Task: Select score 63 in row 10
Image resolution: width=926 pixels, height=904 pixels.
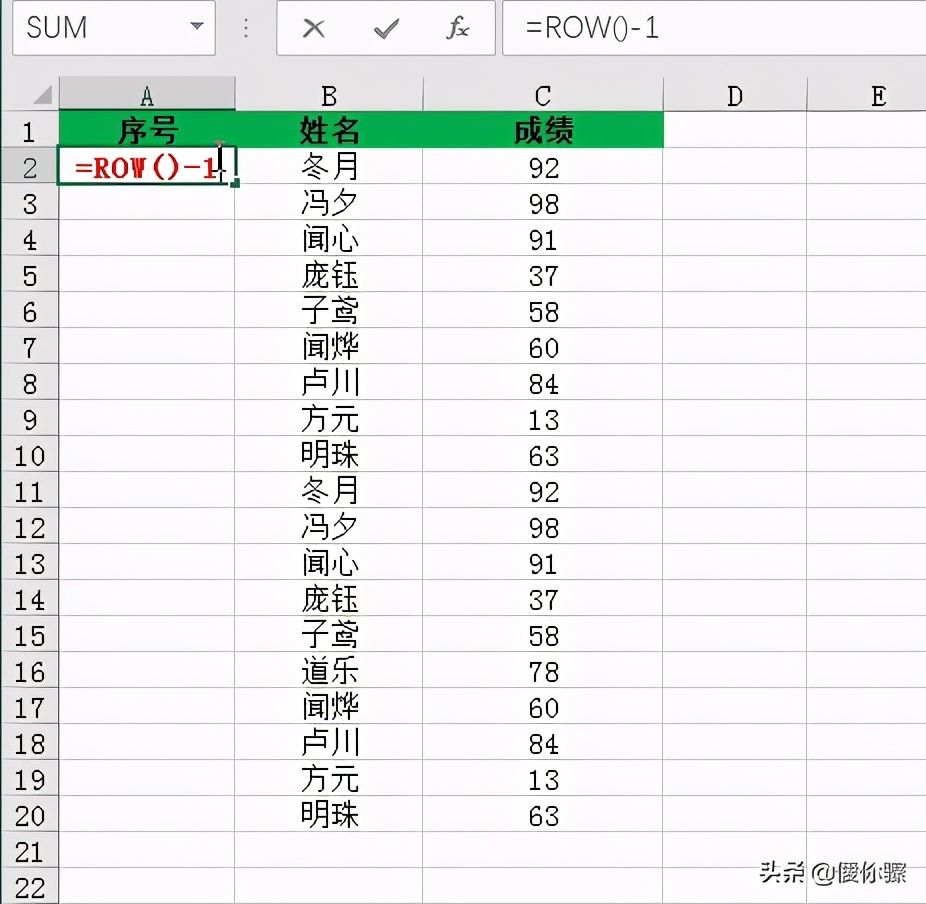Action: [543, 455]
